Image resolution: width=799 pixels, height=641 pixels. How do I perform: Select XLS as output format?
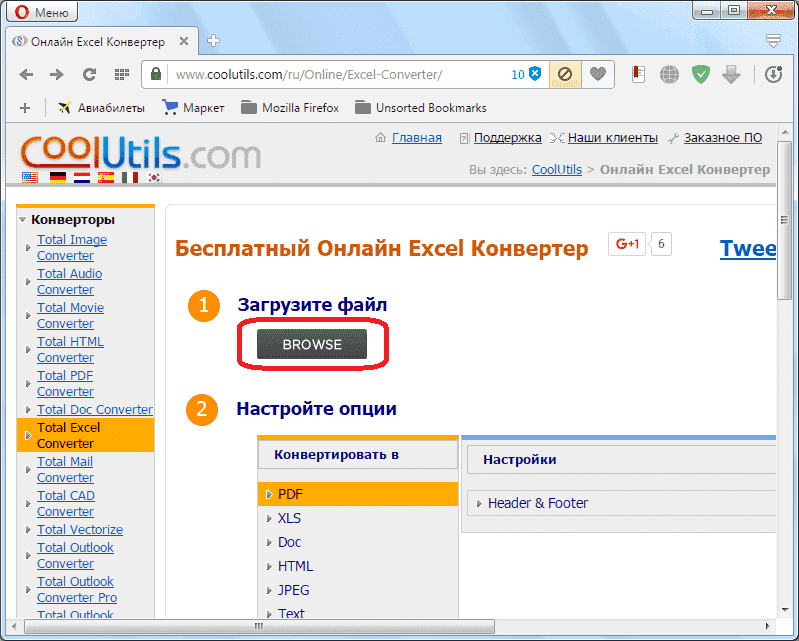click(289, 518)
